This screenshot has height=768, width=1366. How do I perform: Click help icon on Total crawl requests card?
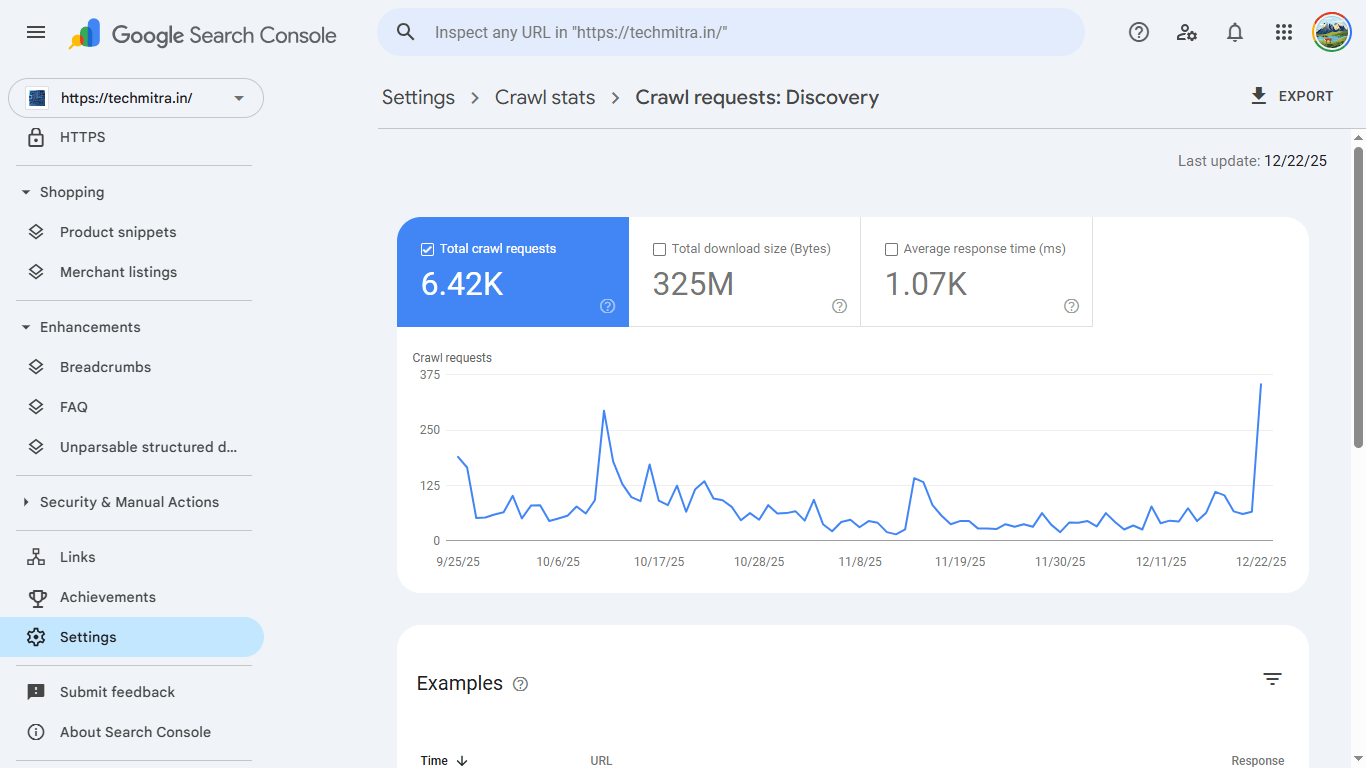(x=607, y=306)
